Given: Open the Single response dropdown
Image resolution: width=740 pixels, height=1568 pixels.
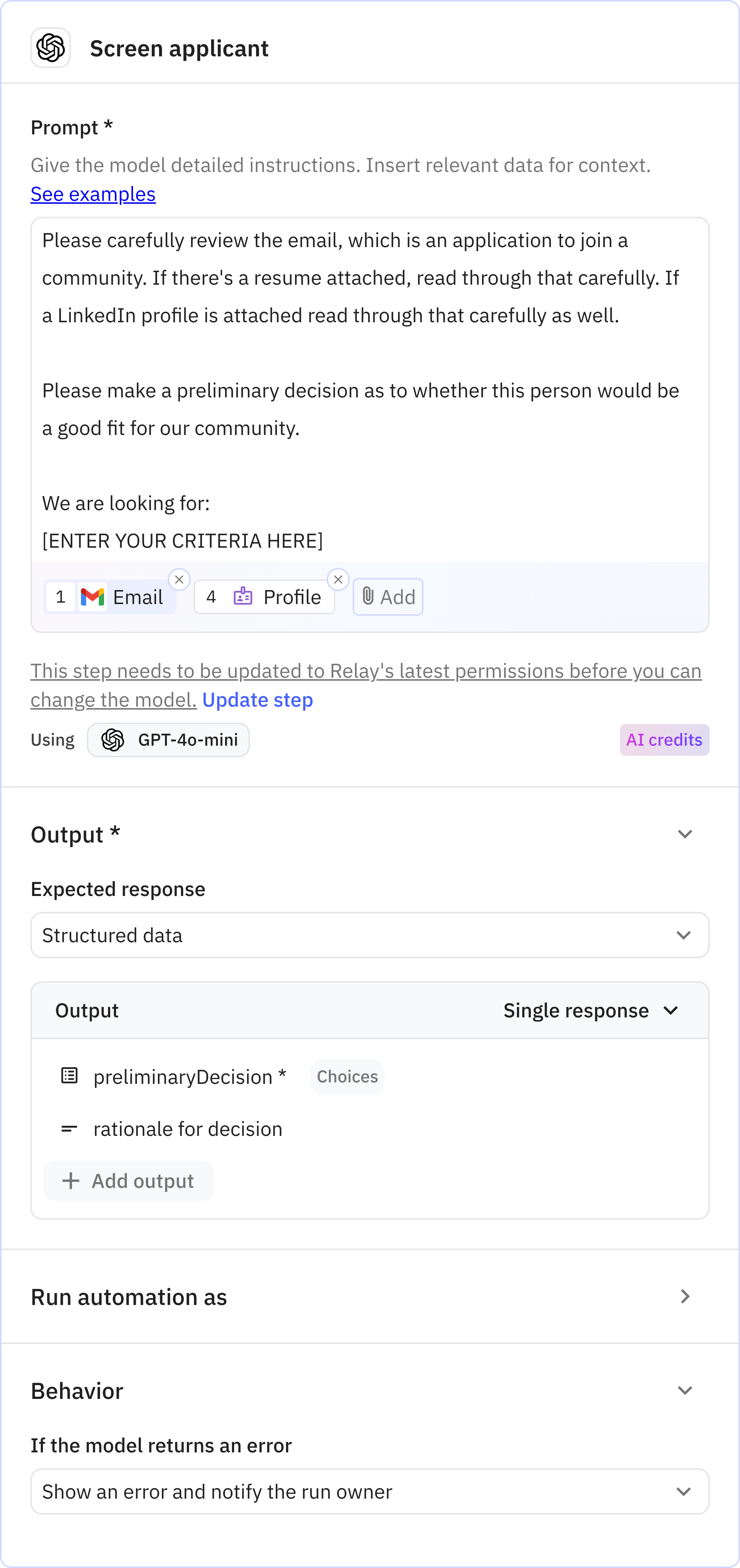Looking at the screenshot, I should pyautogui.click(x=590, y=1011).
